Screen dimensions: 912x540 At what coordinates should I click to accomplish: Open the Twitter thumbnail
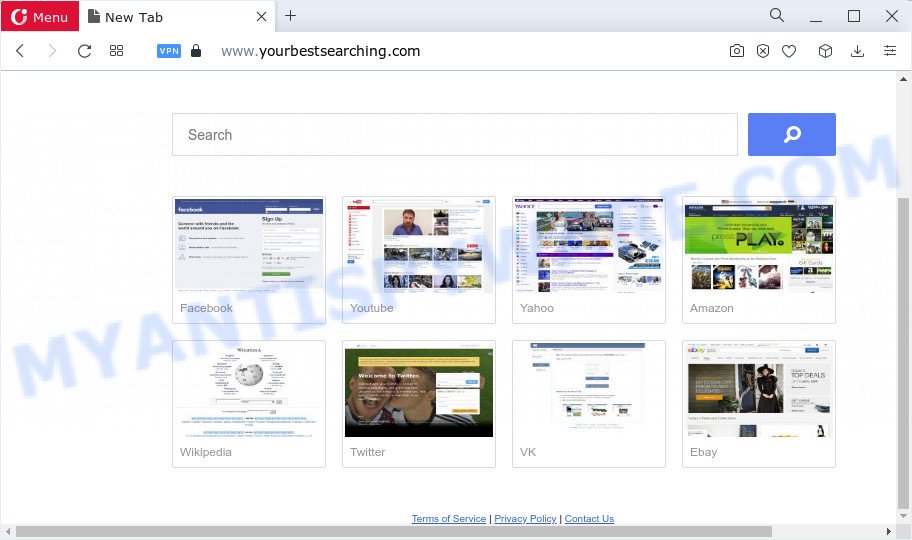pos(419,404)
